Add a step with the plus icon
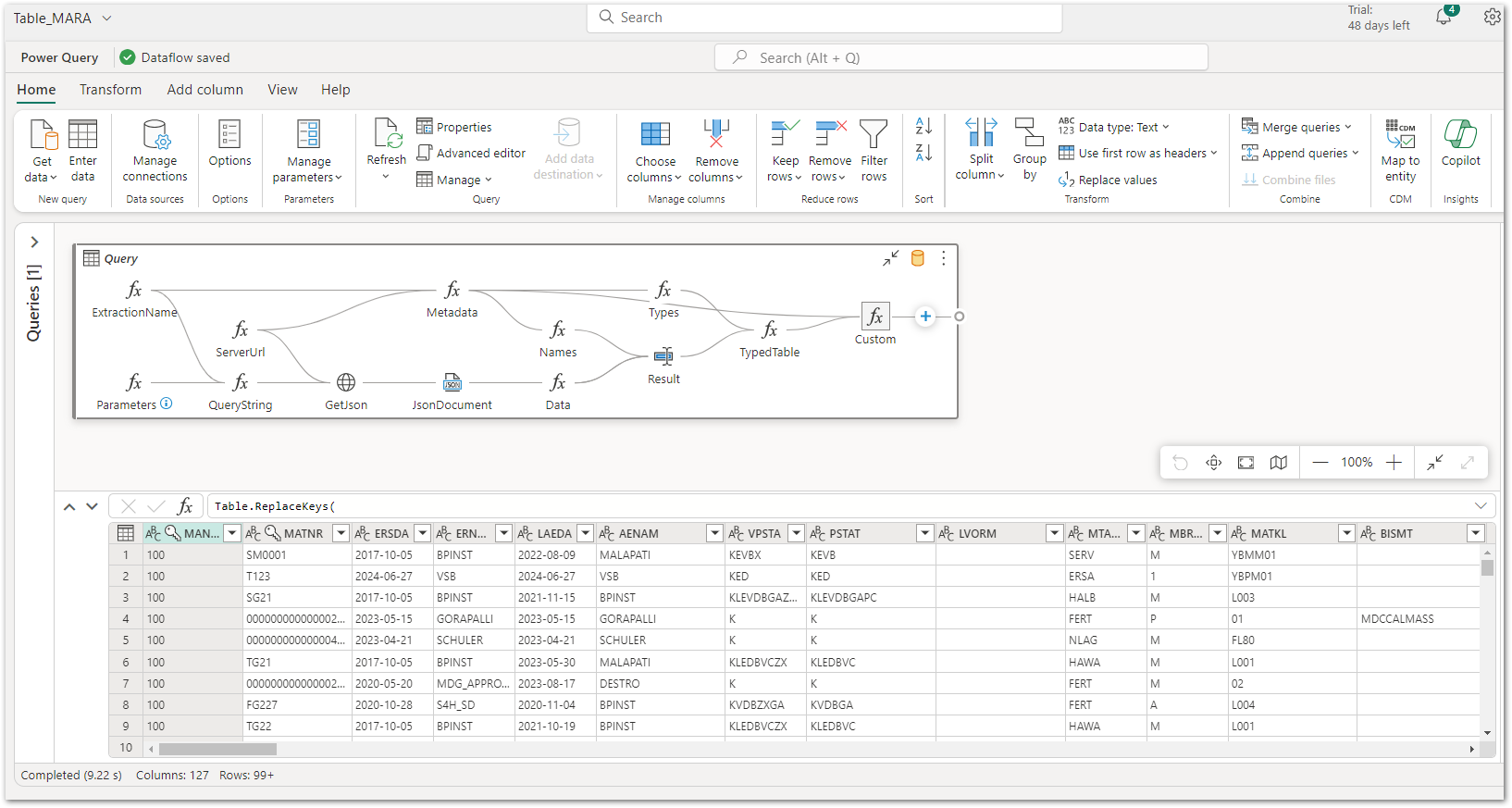1512x808 pixels. (925, 317)
